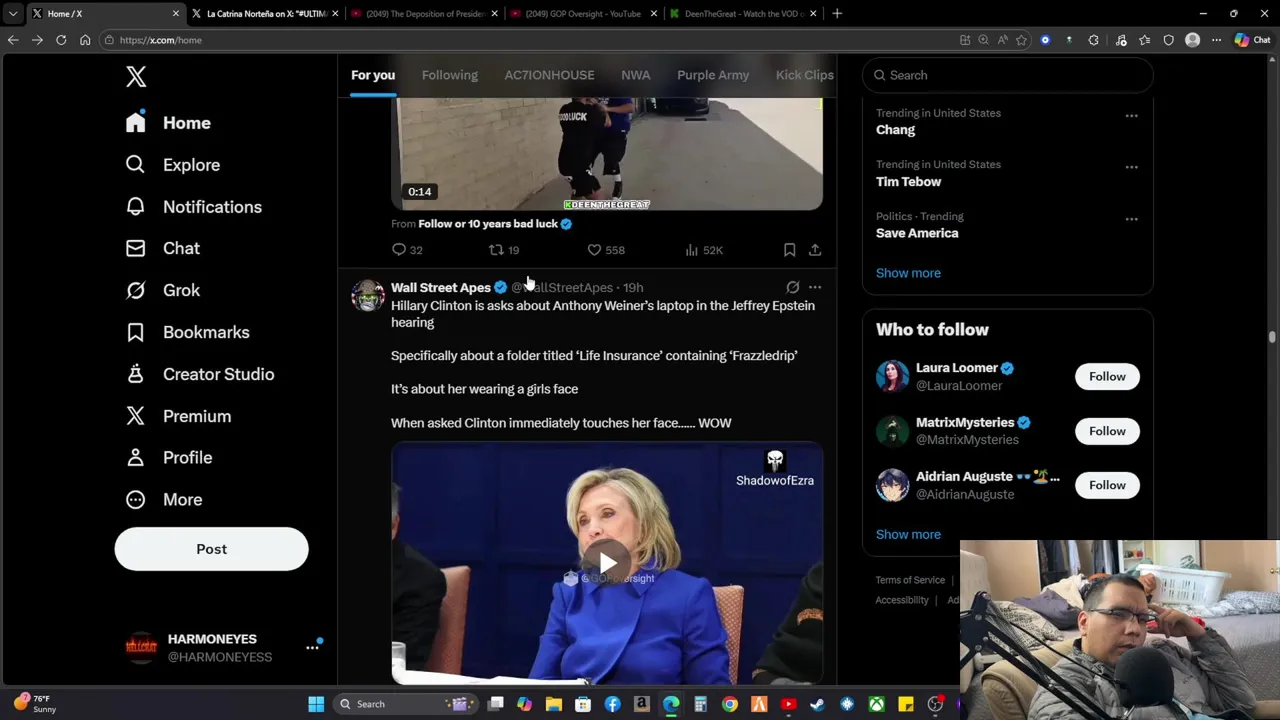Switch to GOP Oversight YouTube tab

click(x=583, y=14)
